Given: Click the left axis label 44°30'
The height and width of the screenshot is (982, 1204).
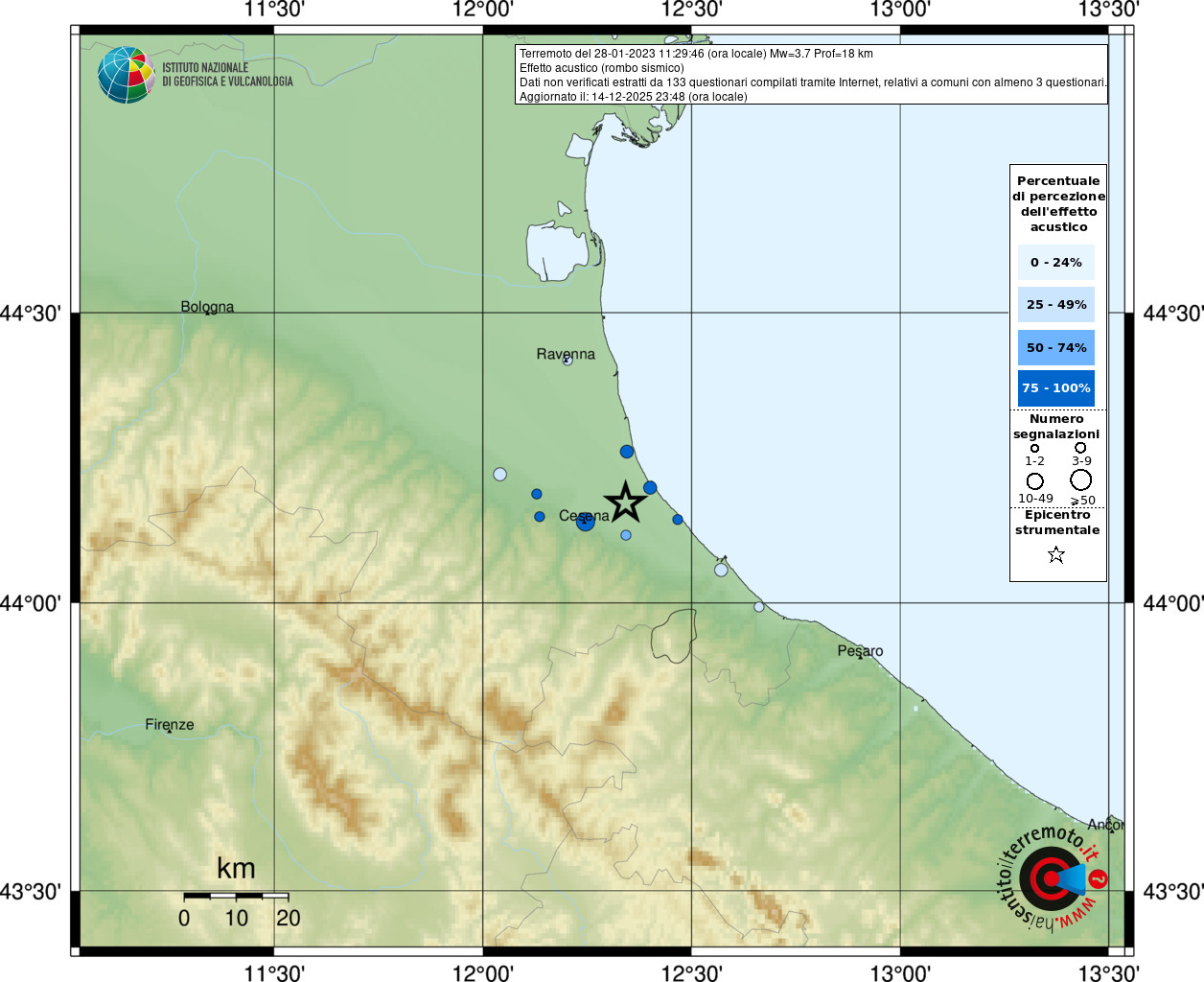Looking at the screenshot, I should pyautogui.click(x=31, y=314).
